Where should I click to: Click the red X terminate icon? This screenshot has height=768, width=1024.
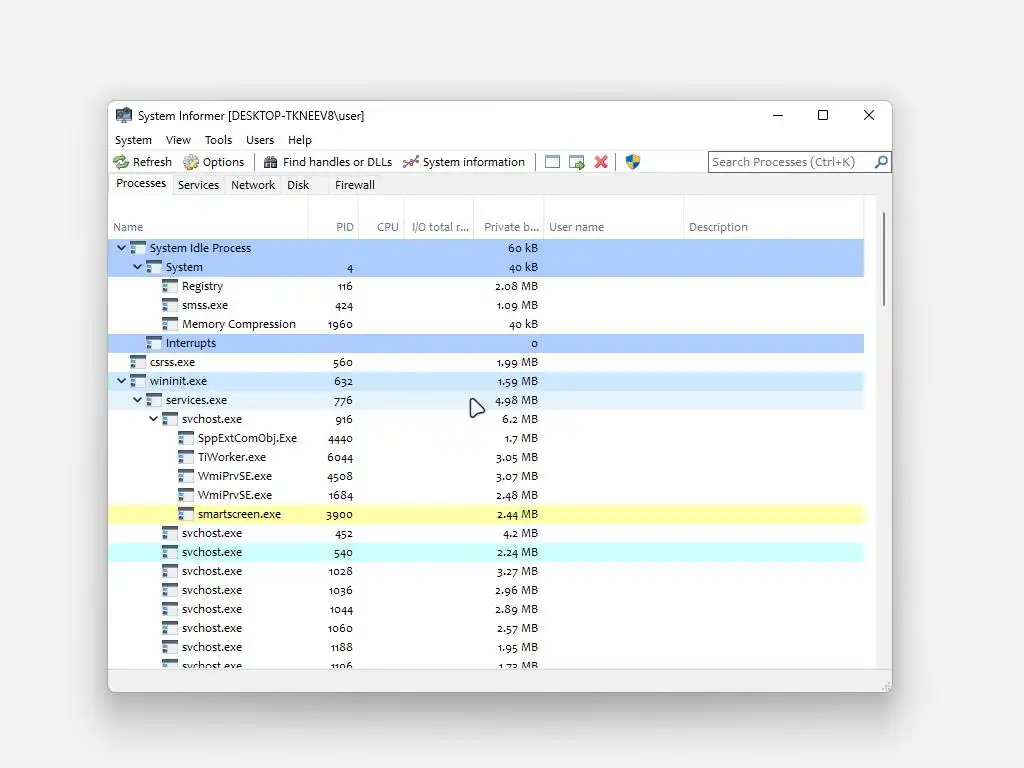(601, 162)
